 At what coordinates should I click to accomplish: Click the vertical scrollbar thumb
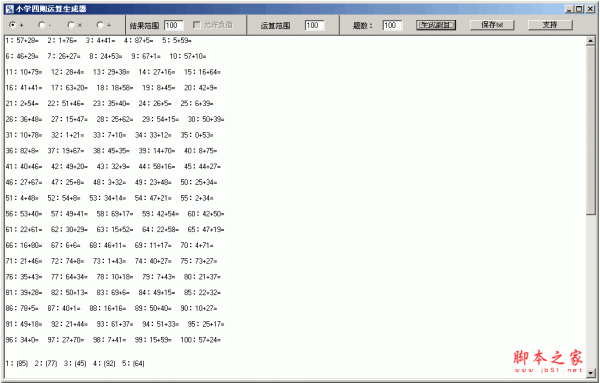(x=590, y=130)
